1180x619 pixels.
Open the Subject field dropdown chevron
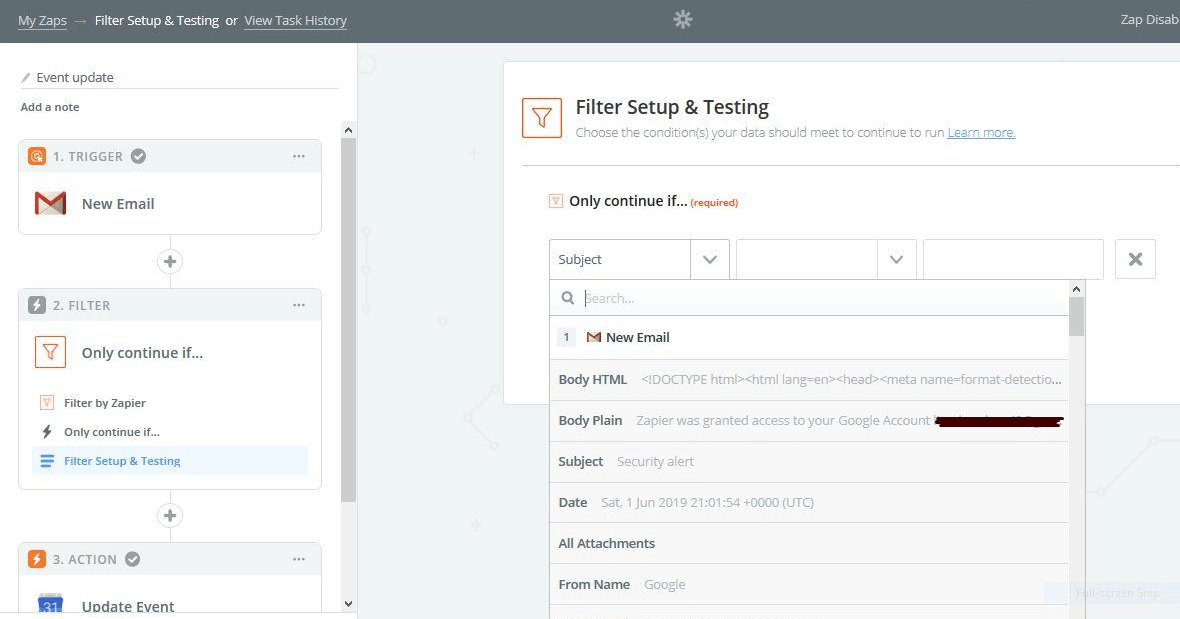pos(709,258)
